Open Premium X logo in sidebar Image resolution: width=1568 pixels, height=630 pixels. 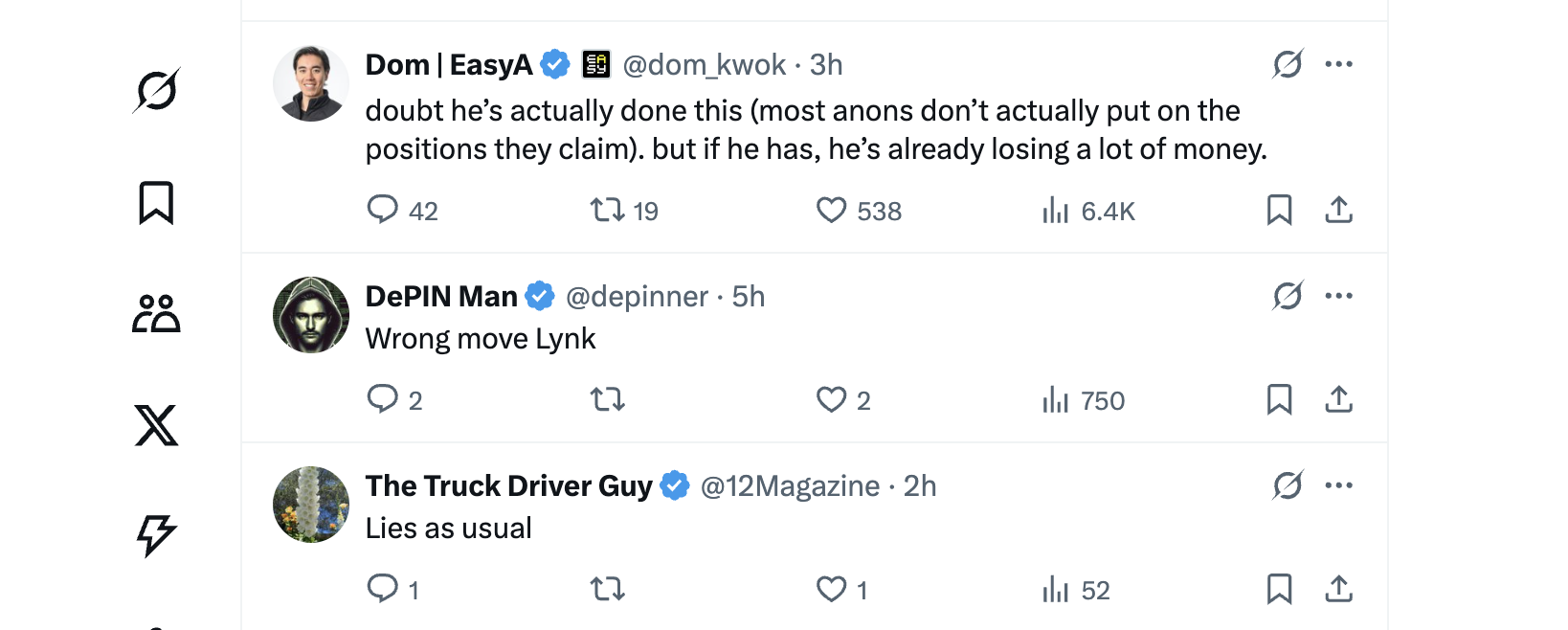click(156, 425)
